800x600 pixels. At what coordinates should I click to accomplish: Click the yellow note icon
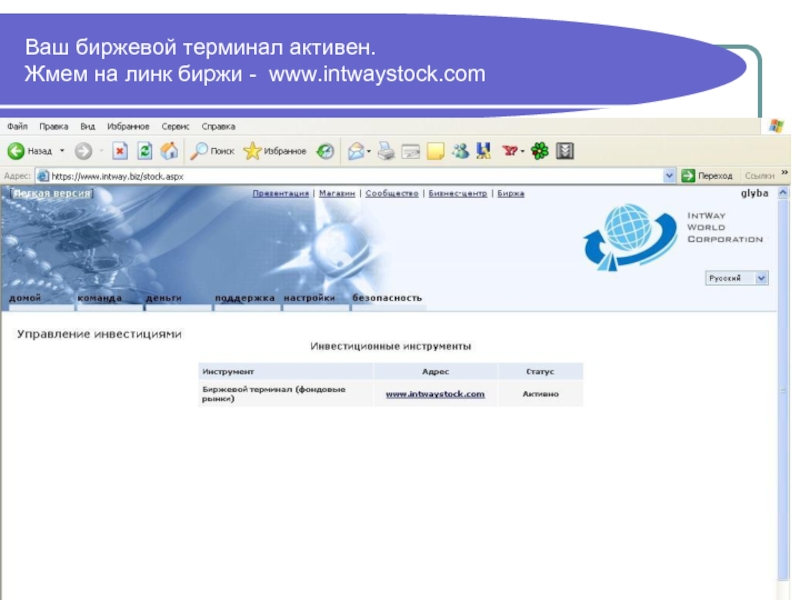point(435,151)
